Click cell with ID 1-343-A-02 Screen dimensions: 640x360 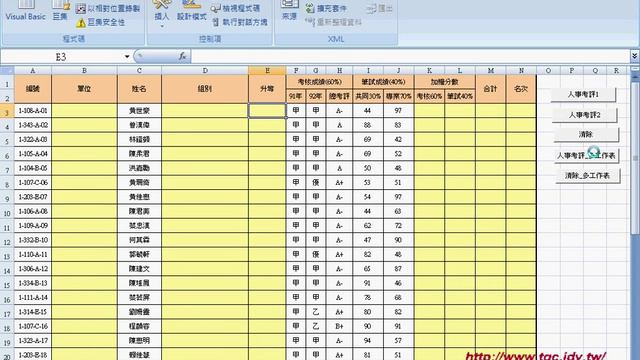click(x=33, y=125)
